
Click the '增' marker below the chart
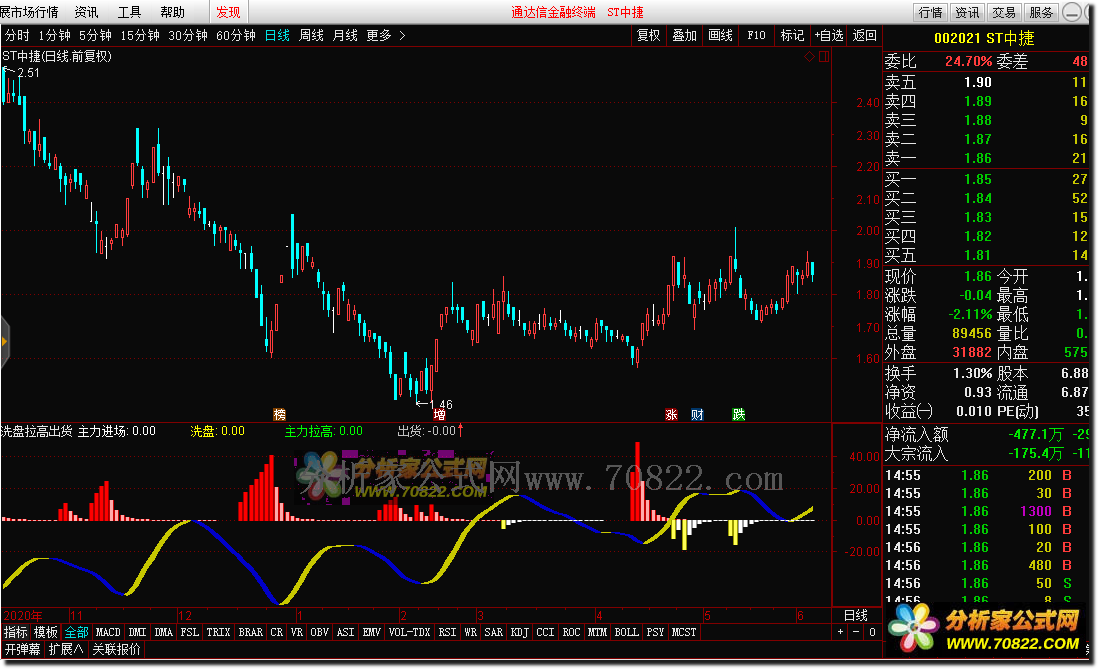tap(439, 414)
